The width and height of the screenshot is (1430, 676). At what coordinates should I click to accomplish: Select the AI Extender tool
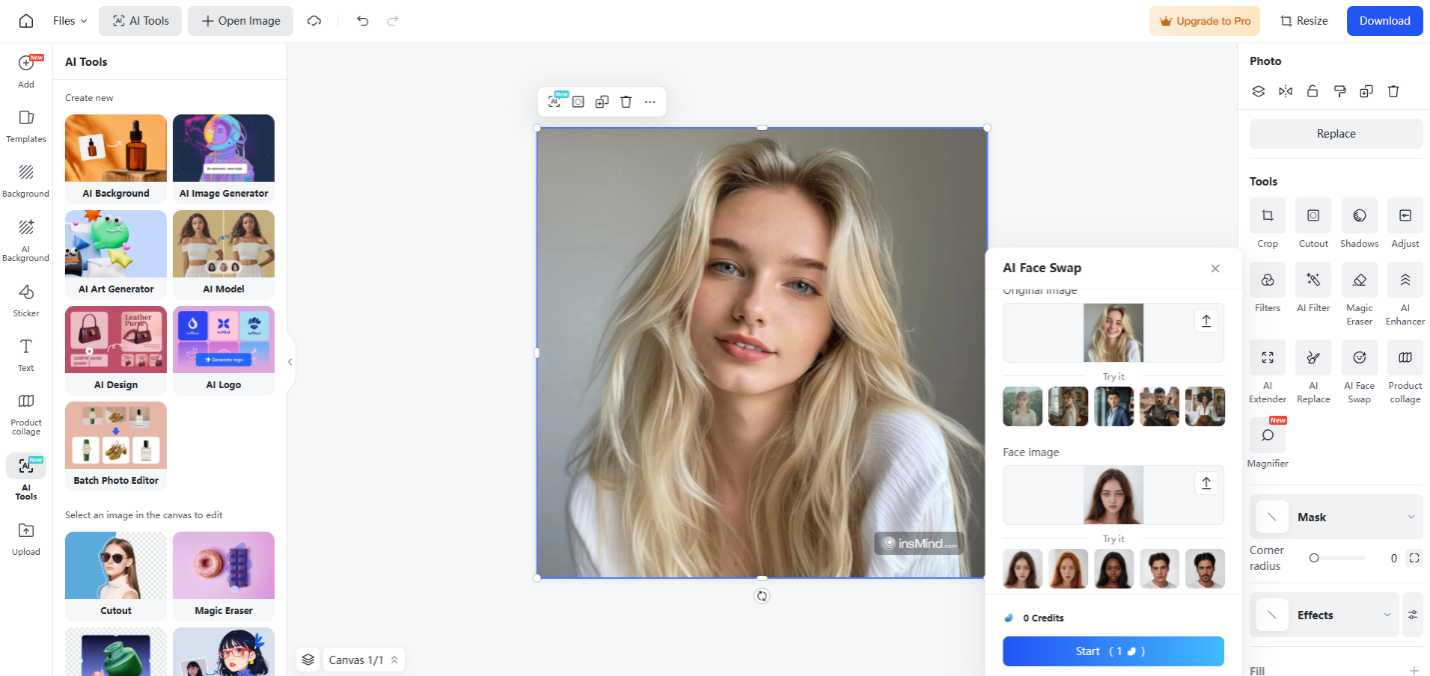1268,372
